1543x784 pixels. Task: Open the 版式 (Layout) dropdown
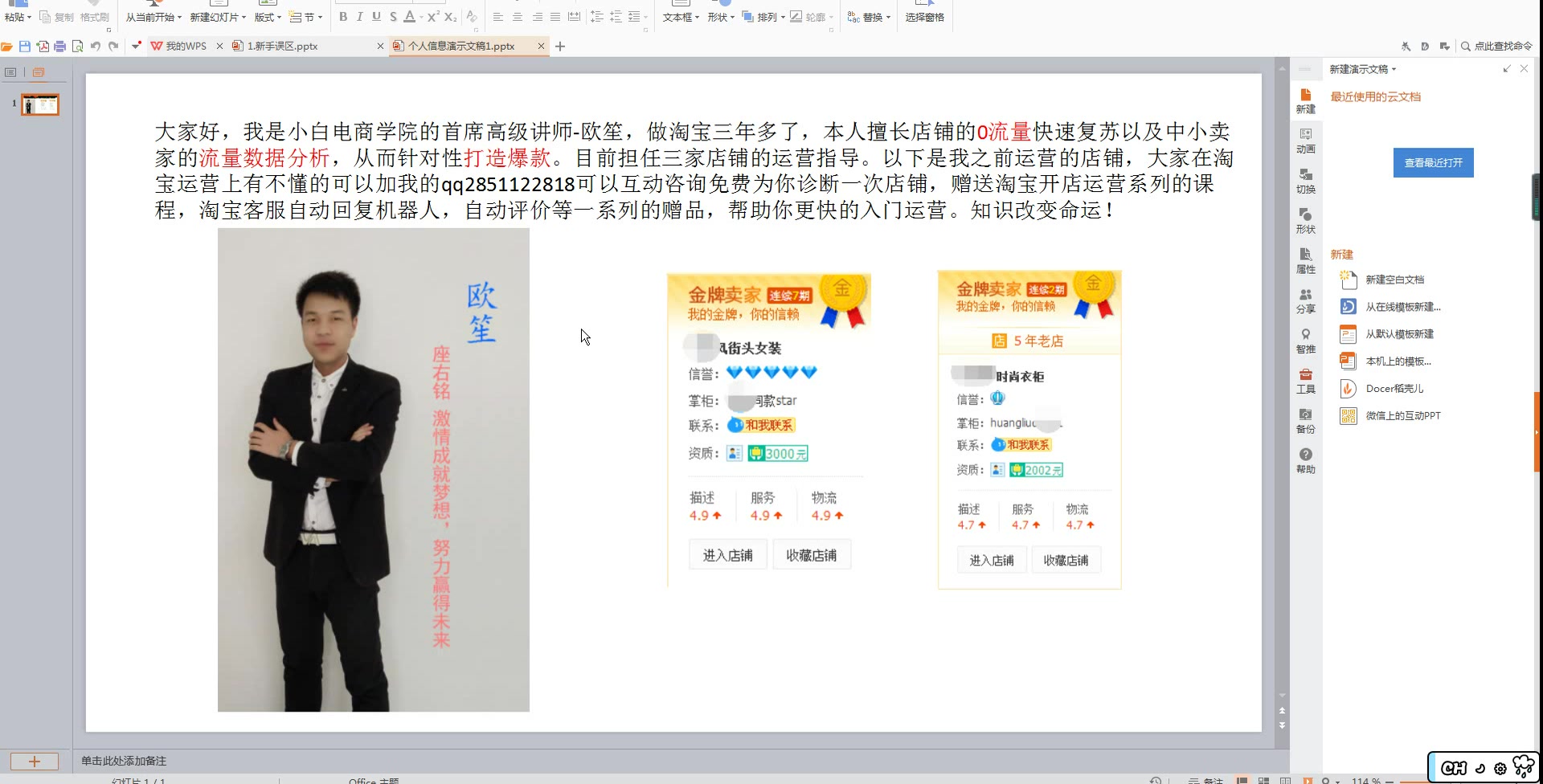pyautogui.click(x=265, y=17)
